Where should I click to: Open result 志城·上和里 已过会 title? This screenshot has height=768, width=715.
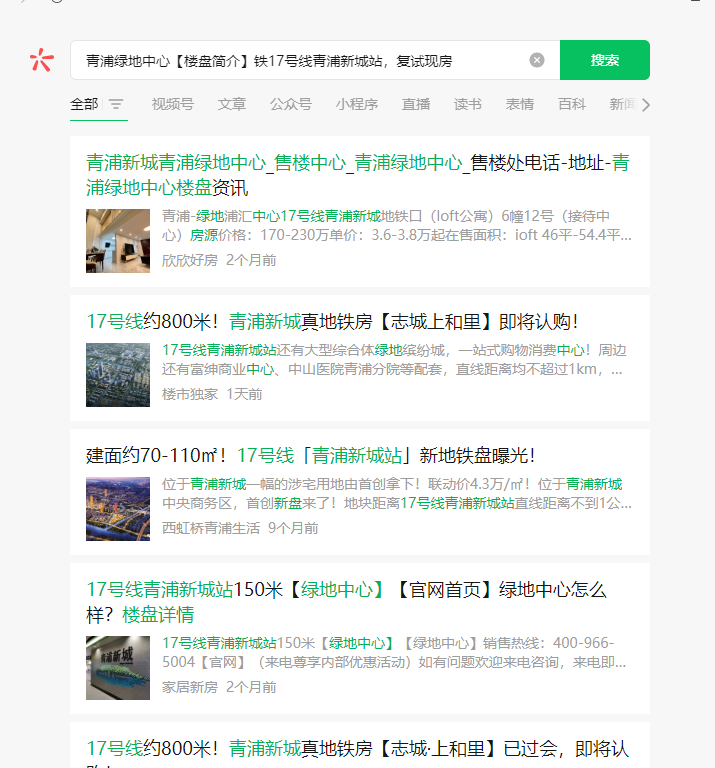357,753
